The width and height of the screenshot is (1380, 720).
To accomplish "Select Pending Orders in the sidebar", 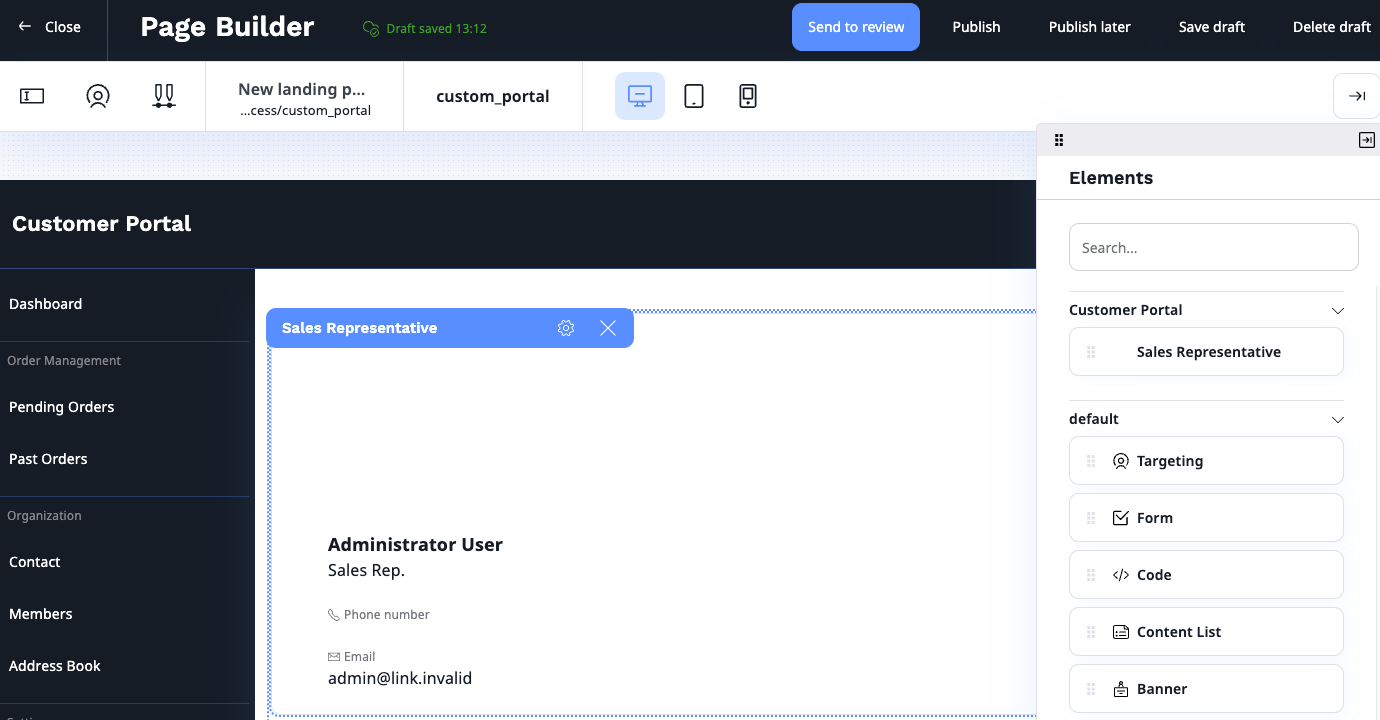I will (61, 406).
